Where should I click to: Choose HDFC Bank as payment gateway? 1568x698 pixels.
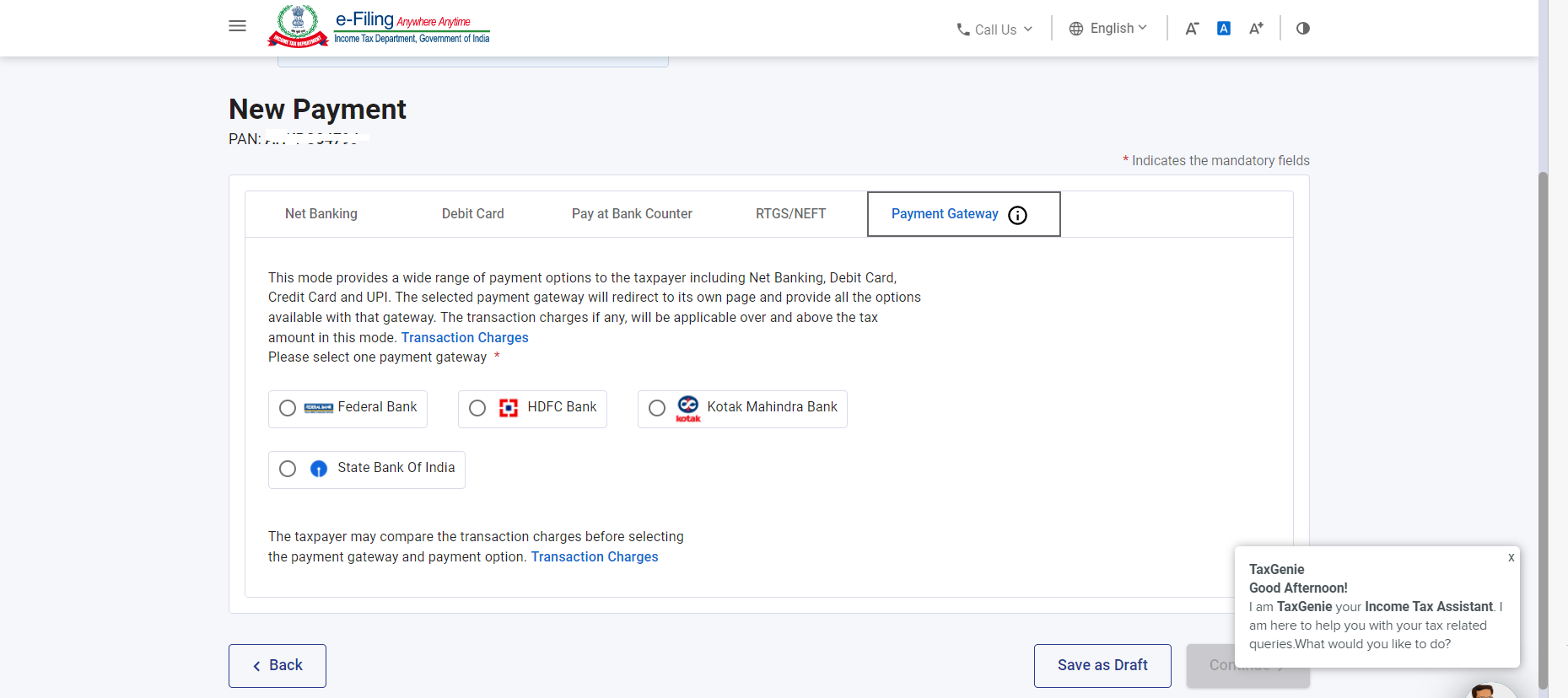(477, 408)
